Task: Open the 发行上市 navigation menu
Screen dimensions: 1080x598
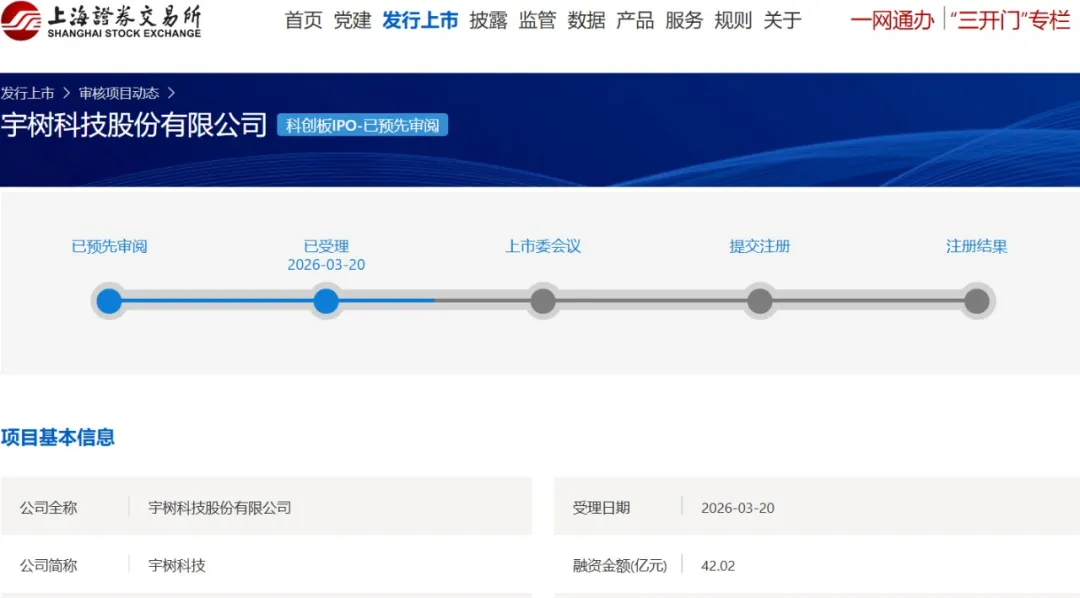Action: (420, 20)
